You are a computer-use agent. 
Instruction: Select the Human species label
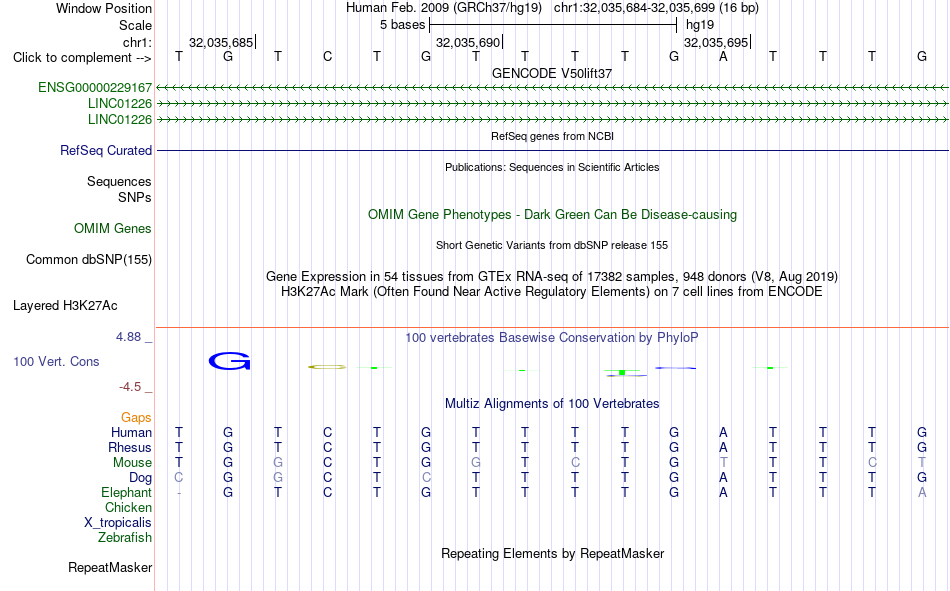(x=131, y=432)
